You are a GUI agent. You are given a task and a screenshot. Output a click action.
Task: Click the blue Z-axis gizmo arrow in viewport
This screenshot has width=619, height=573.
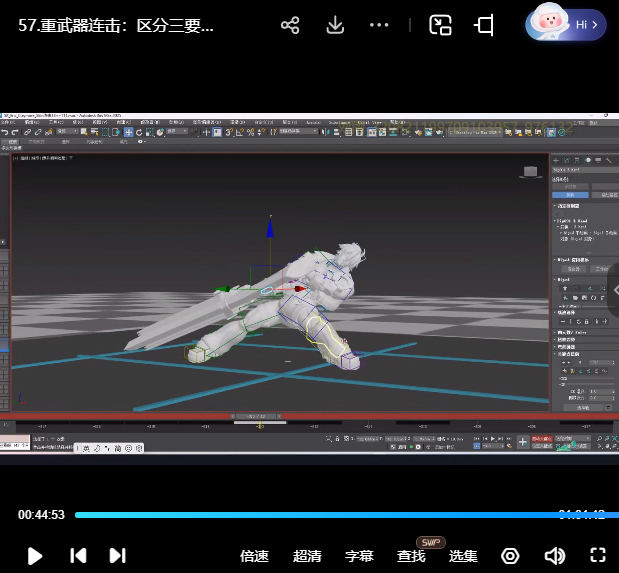click(x=270, y=227)
